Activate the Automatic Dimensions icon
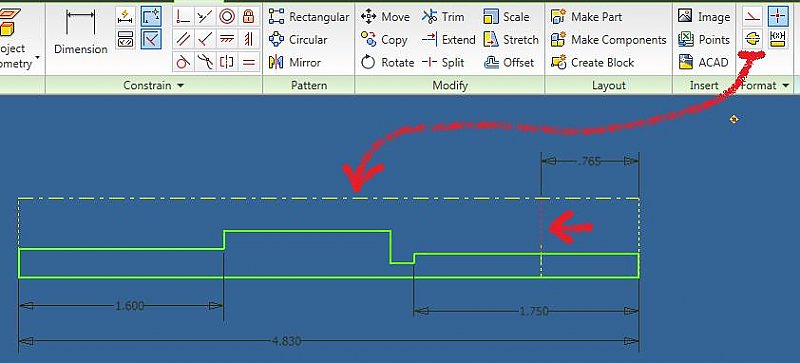 pyautogui.click(x=125, y=16)
